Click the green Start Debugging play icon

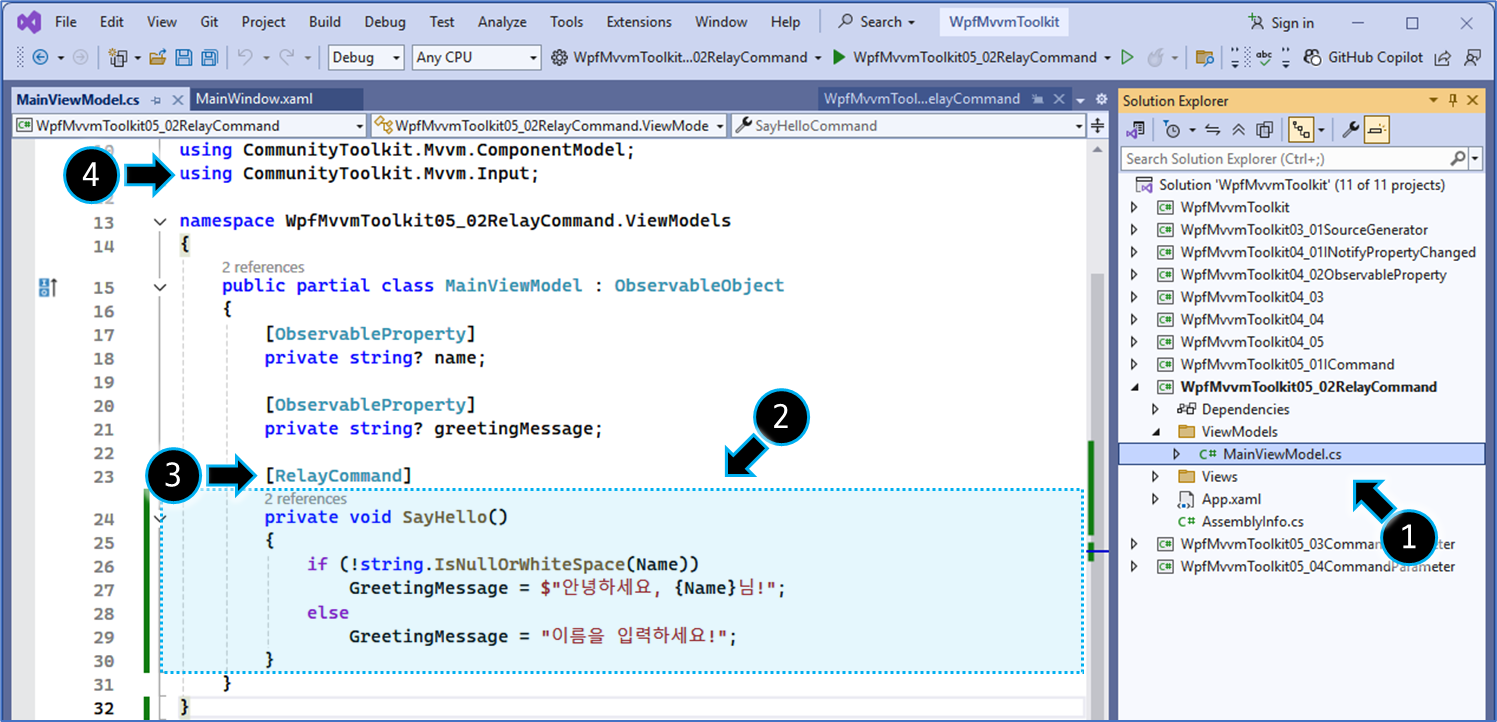coord(840,58)
